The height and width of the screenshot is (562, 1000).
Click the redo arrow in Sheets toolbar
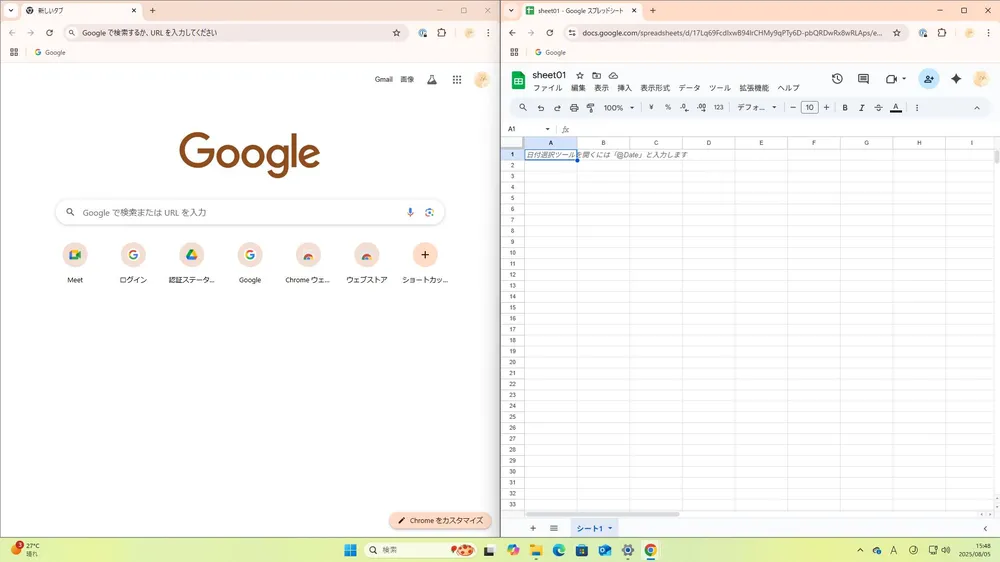pyautogui.click(x=557, y=108)
